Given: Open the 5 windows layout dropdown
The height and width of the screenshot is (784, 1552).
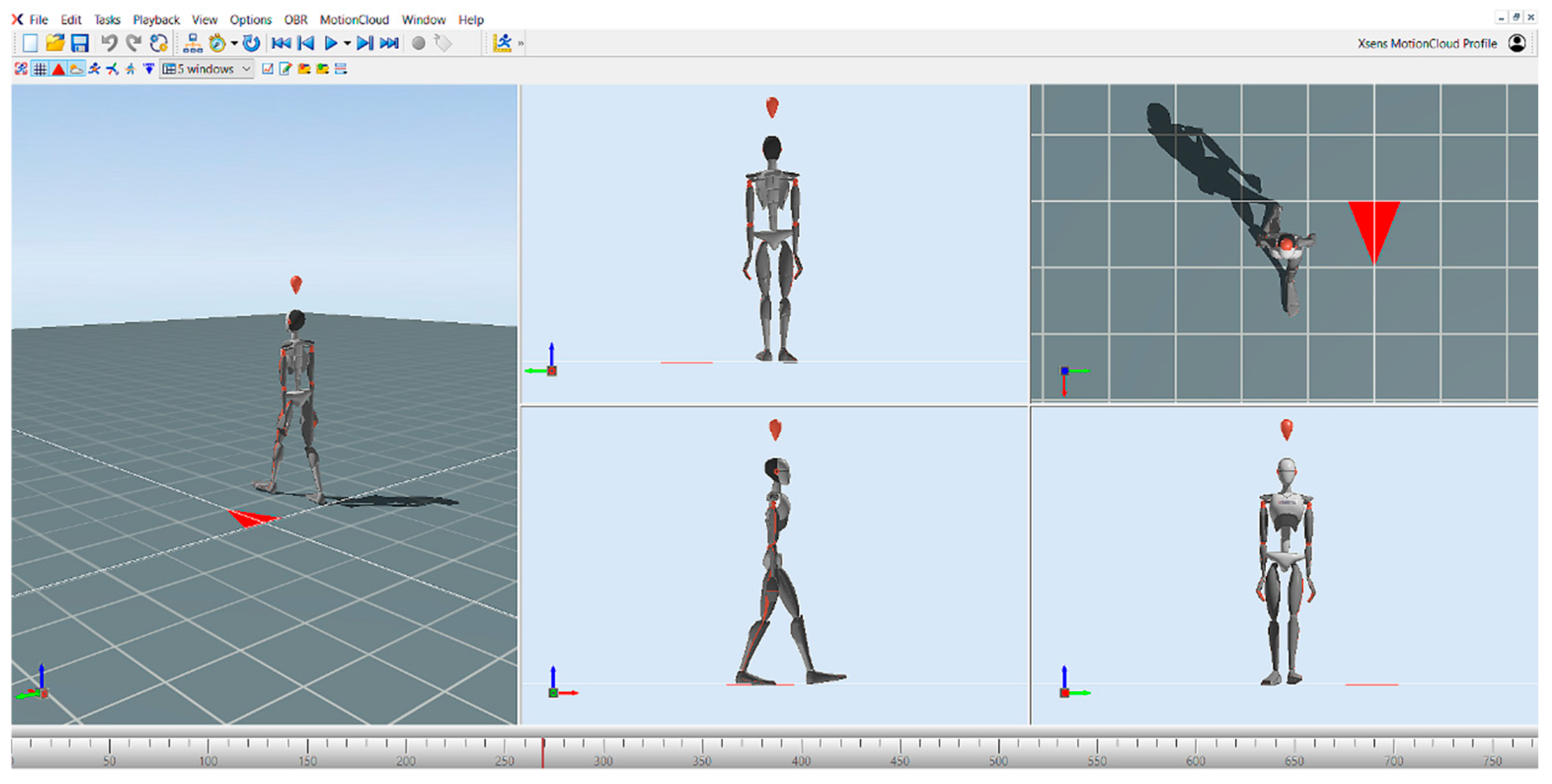Looking at the screenshot, I should 207,69.
